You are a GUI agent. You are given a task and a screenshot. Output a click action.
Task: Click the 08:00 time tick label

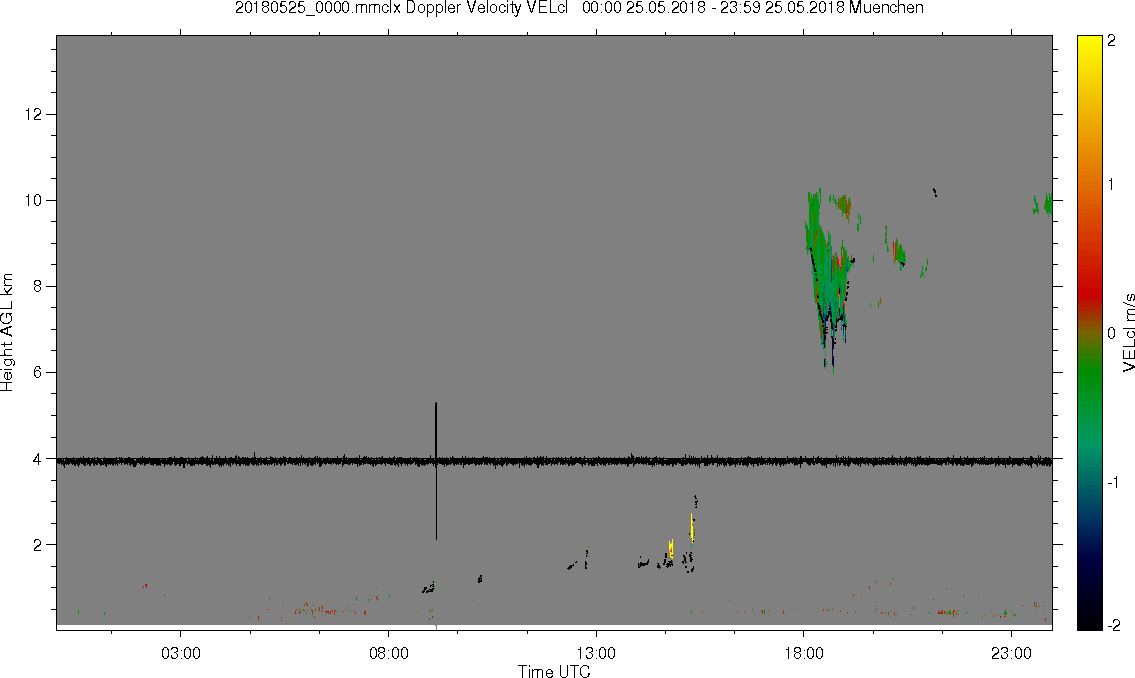[x=389, y=653]
